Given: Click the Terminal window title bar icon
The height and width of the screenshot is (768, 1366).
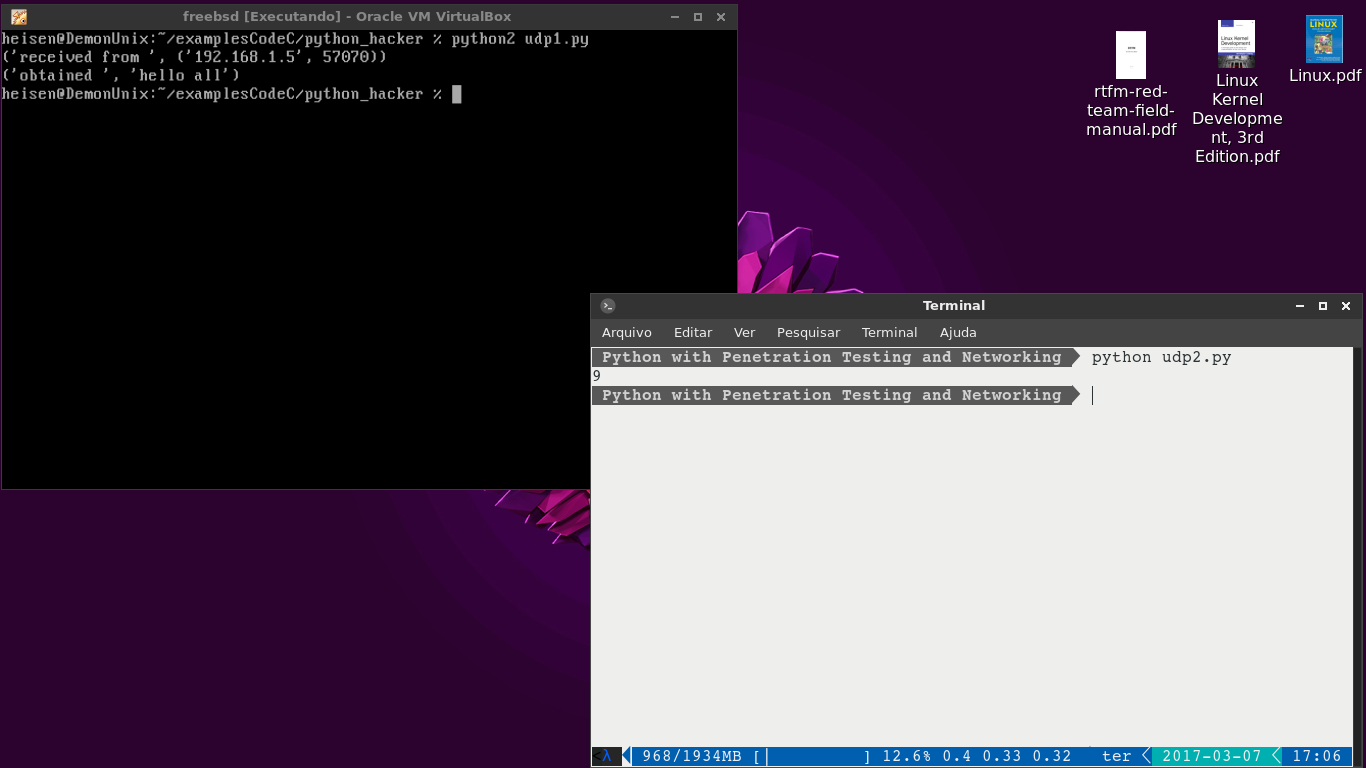Looking at the screenshot, I should click(608, 306).
